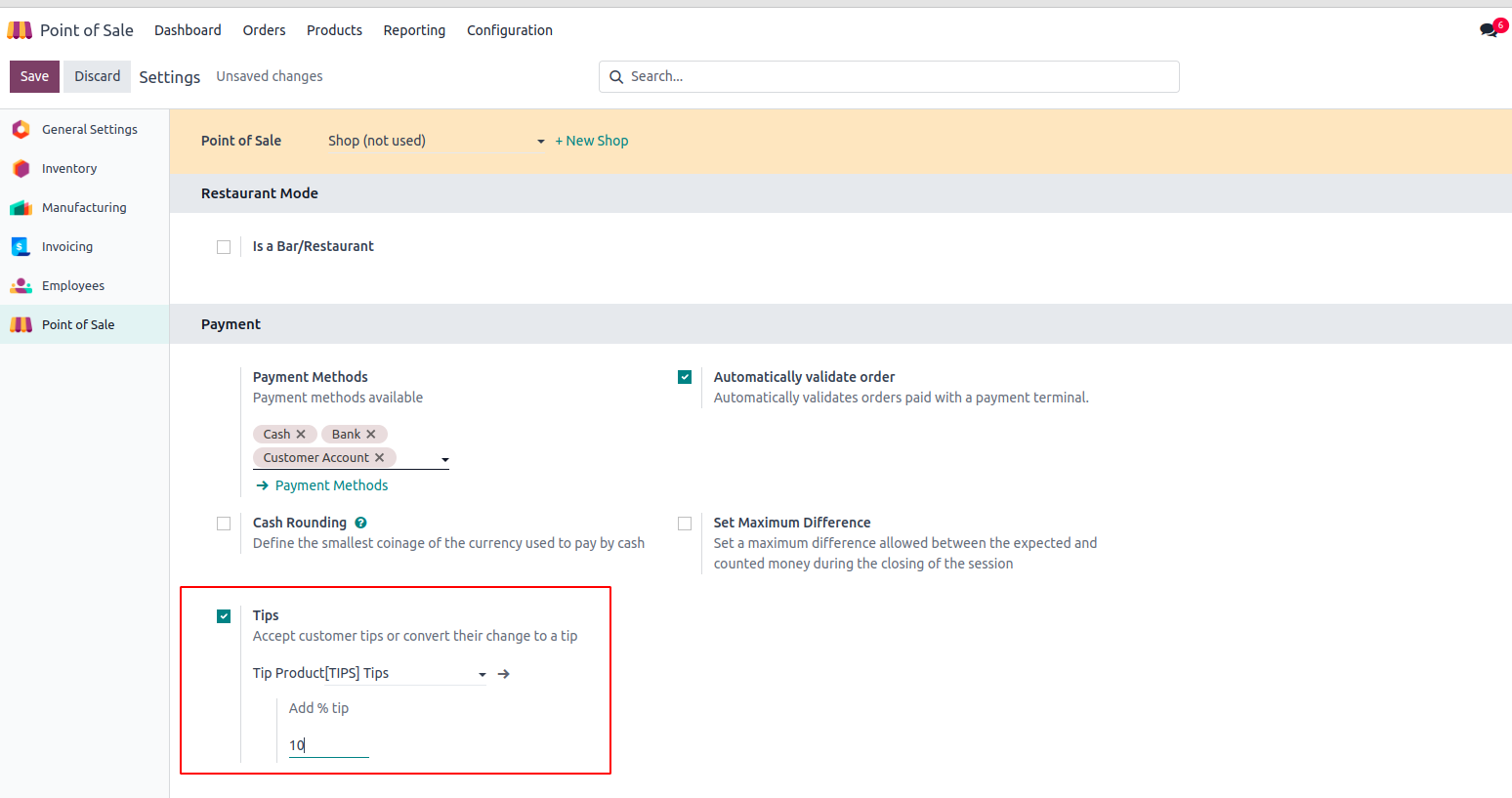Enable the Is a Bar/Restaurant checkbox
1512x798 pixels.
224,247
